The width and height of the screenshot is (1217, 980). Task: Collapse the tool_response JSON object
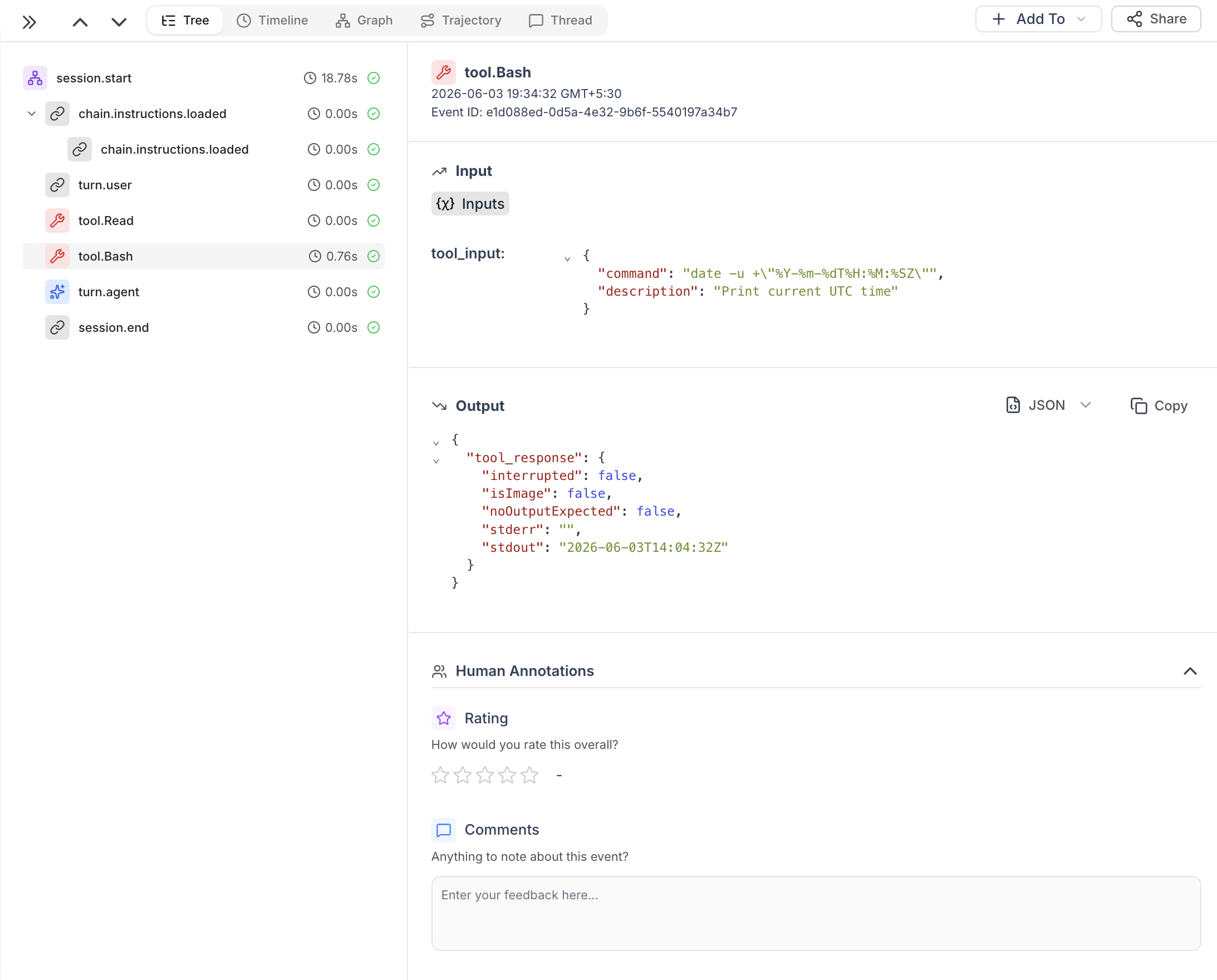point(436,461)
